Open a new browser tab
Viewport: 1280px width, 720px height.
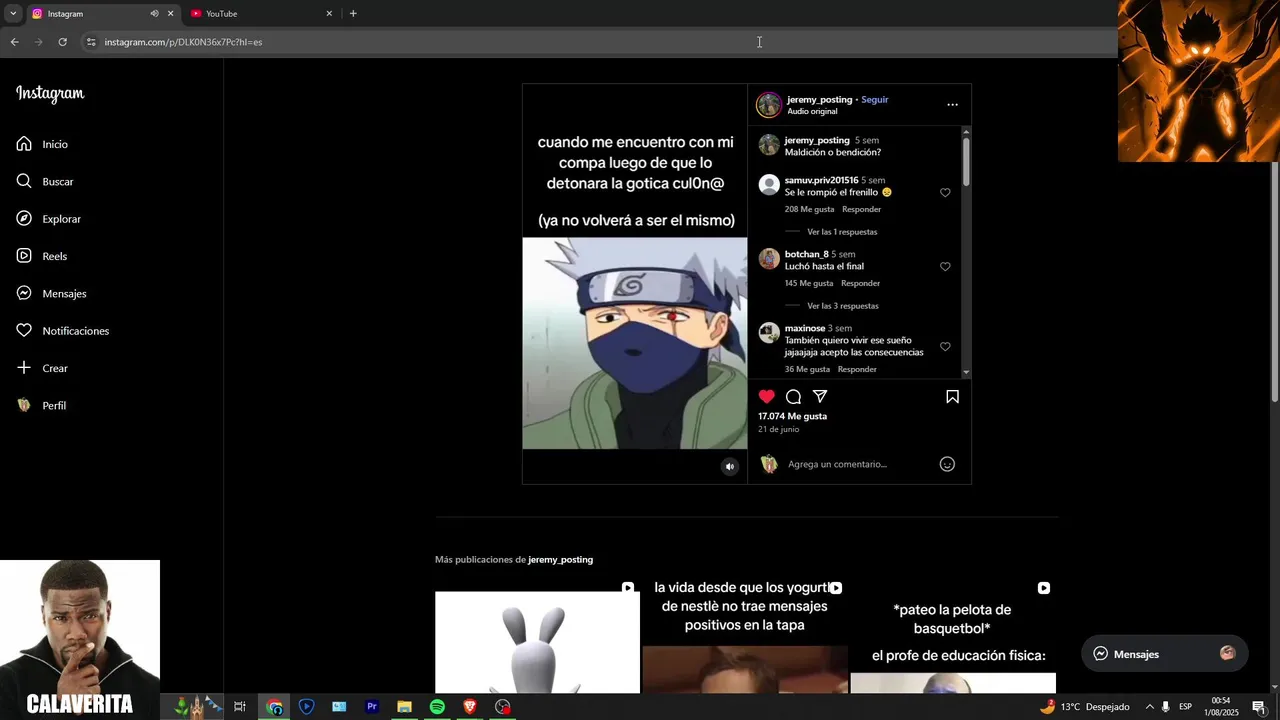[353, 14]
